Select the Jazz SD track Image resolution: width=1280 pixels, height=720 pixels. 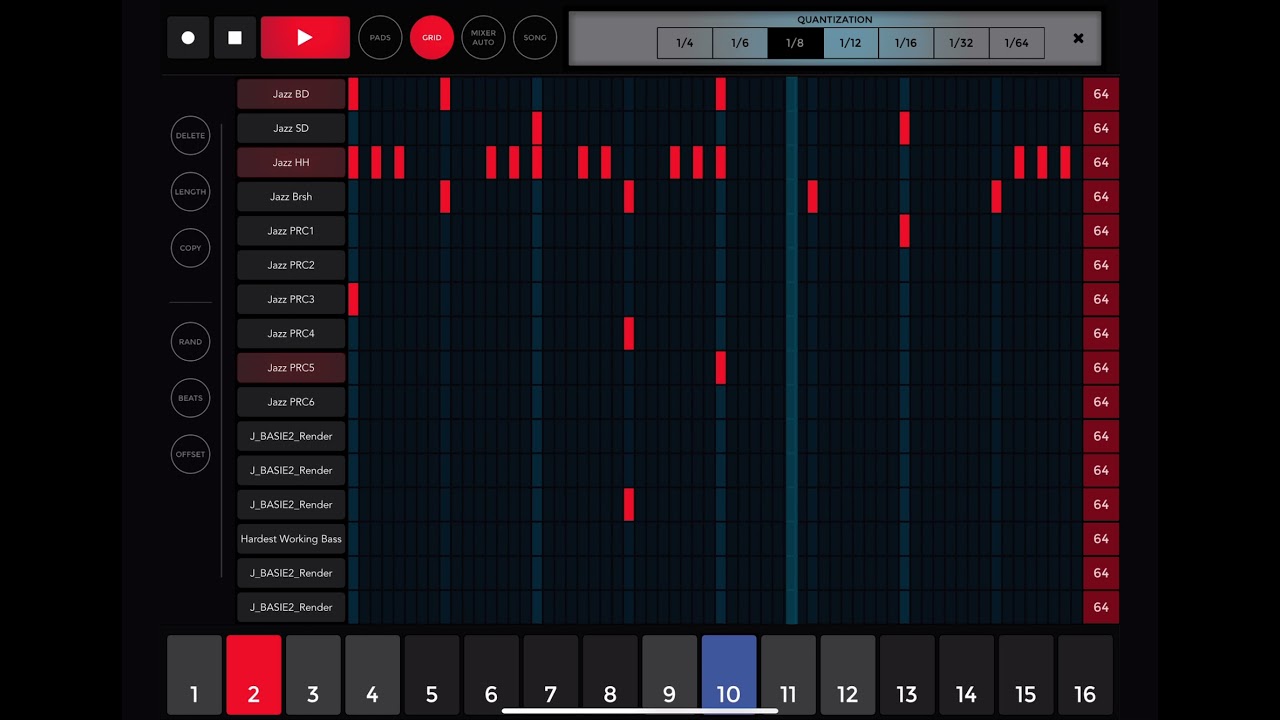tap(291, 128)
